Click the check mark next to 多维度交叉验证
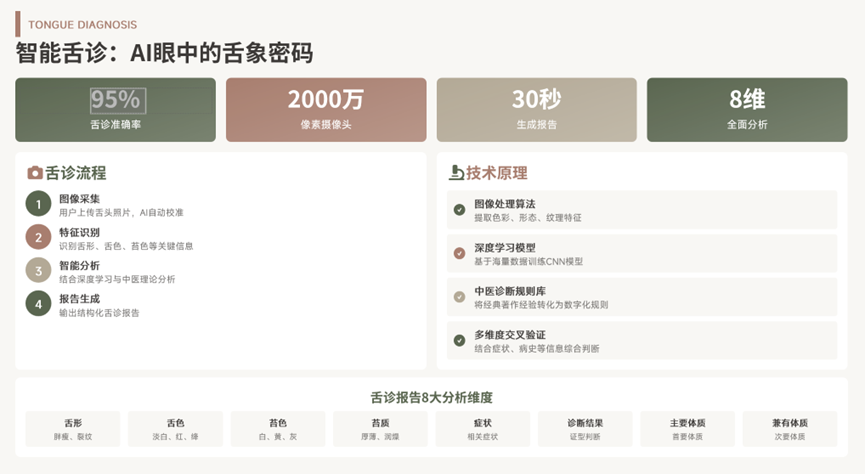Viewport: 865px width, 474px height. click(459, 340)
